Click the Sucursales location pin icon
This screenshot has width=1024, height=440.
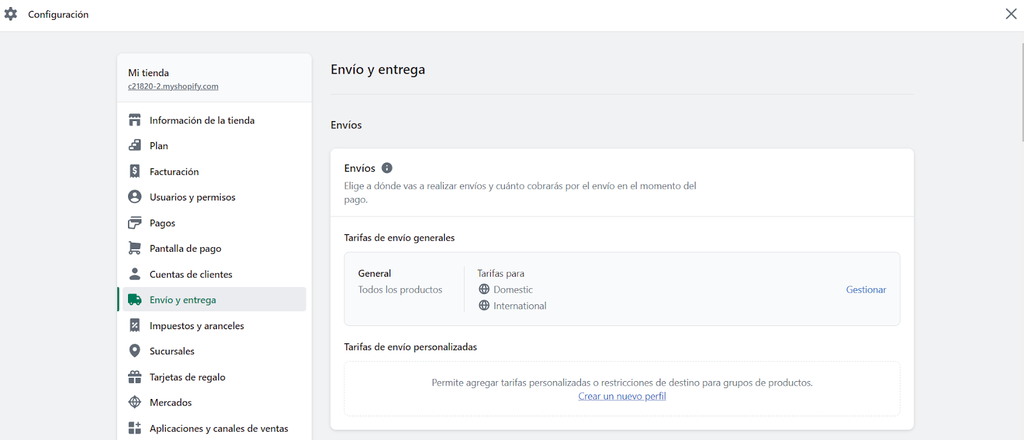click(135, 351)
